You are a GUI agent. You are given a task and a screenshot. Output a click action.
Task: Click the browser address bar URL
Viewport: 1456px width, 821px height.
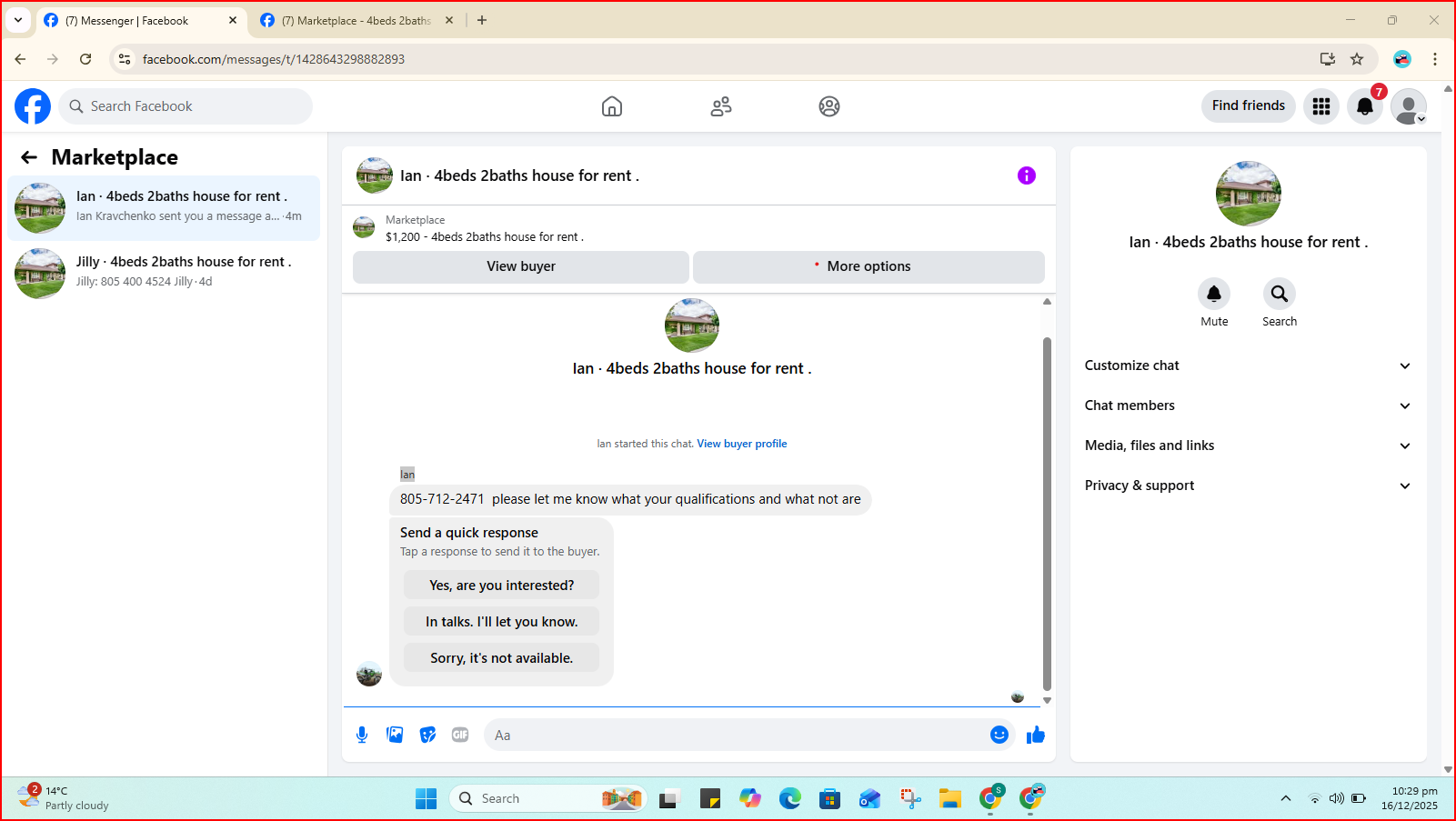(274, 59)
